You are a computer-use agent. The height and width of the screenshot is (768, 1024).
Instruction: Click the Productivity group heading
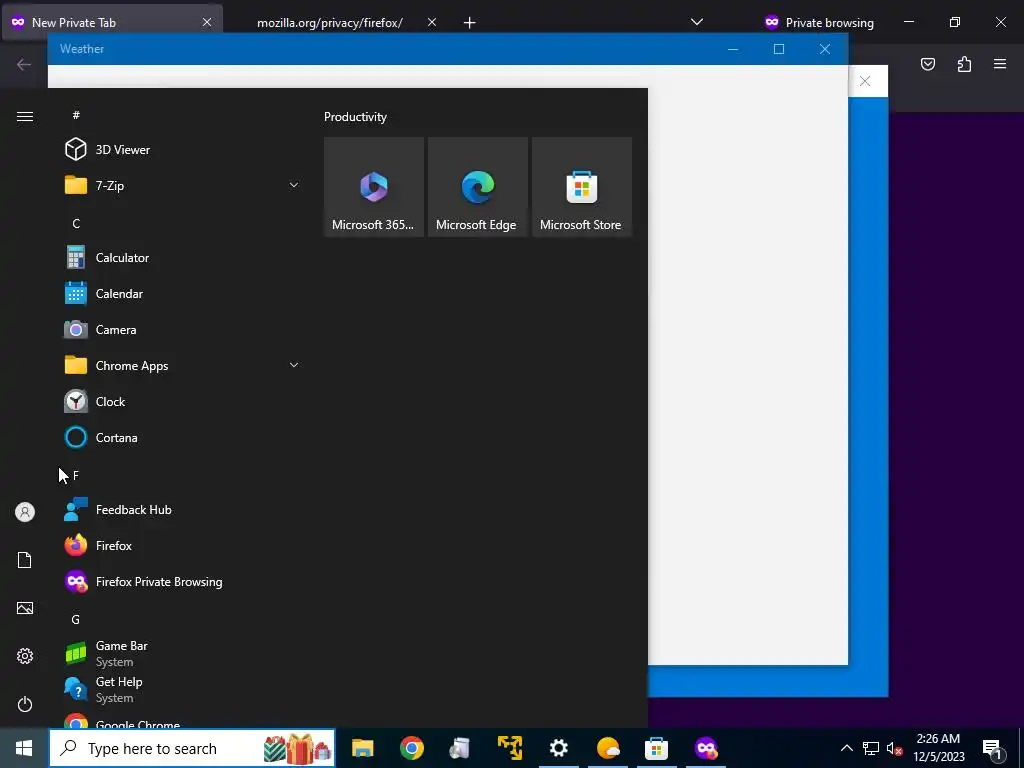coord(355,117)
